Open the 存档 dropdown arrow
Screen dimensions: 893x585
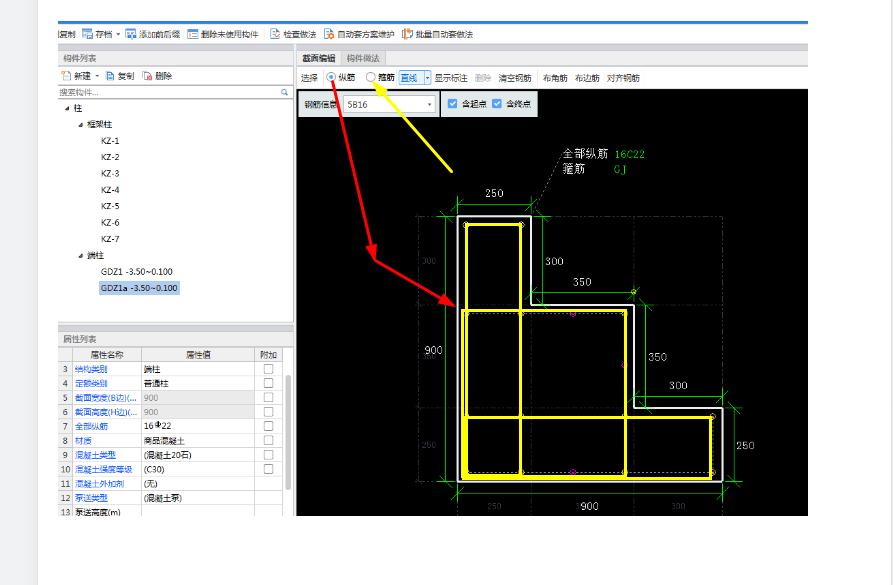coord(118,34)
